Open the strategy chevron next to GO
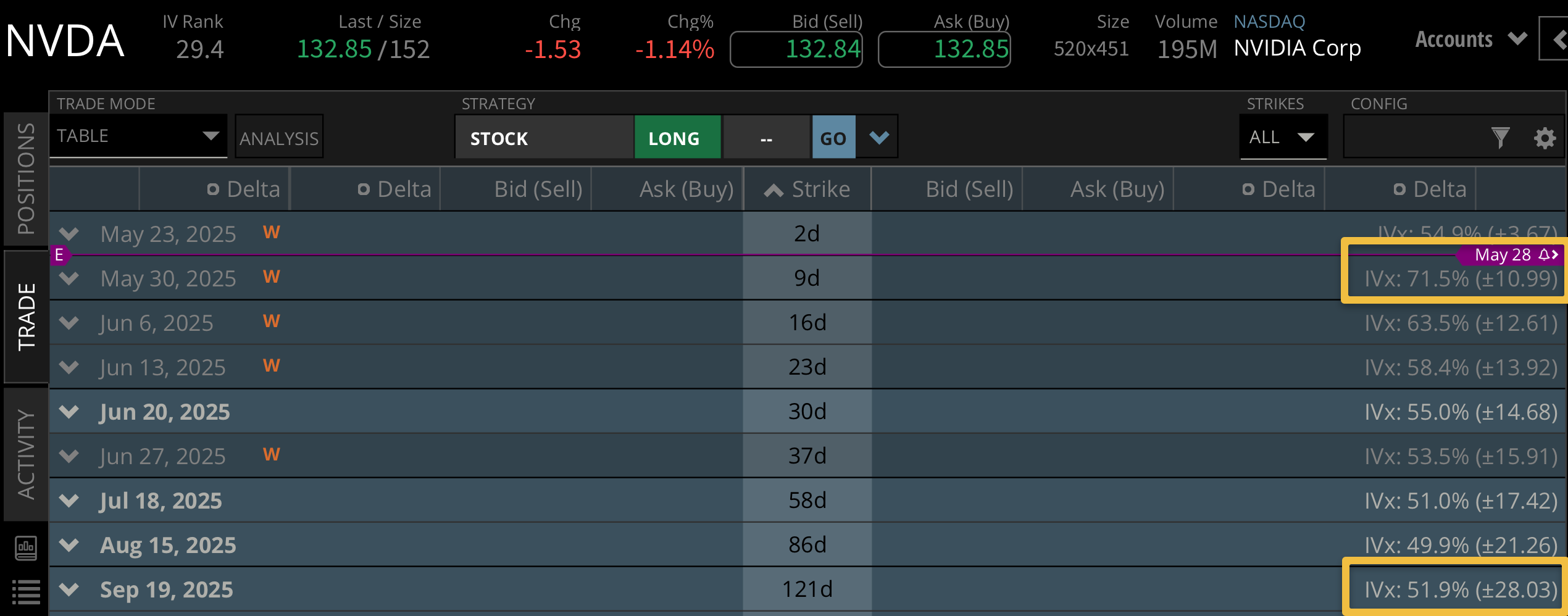Viewport: 1568px width, 616px height. click(878, 137)
